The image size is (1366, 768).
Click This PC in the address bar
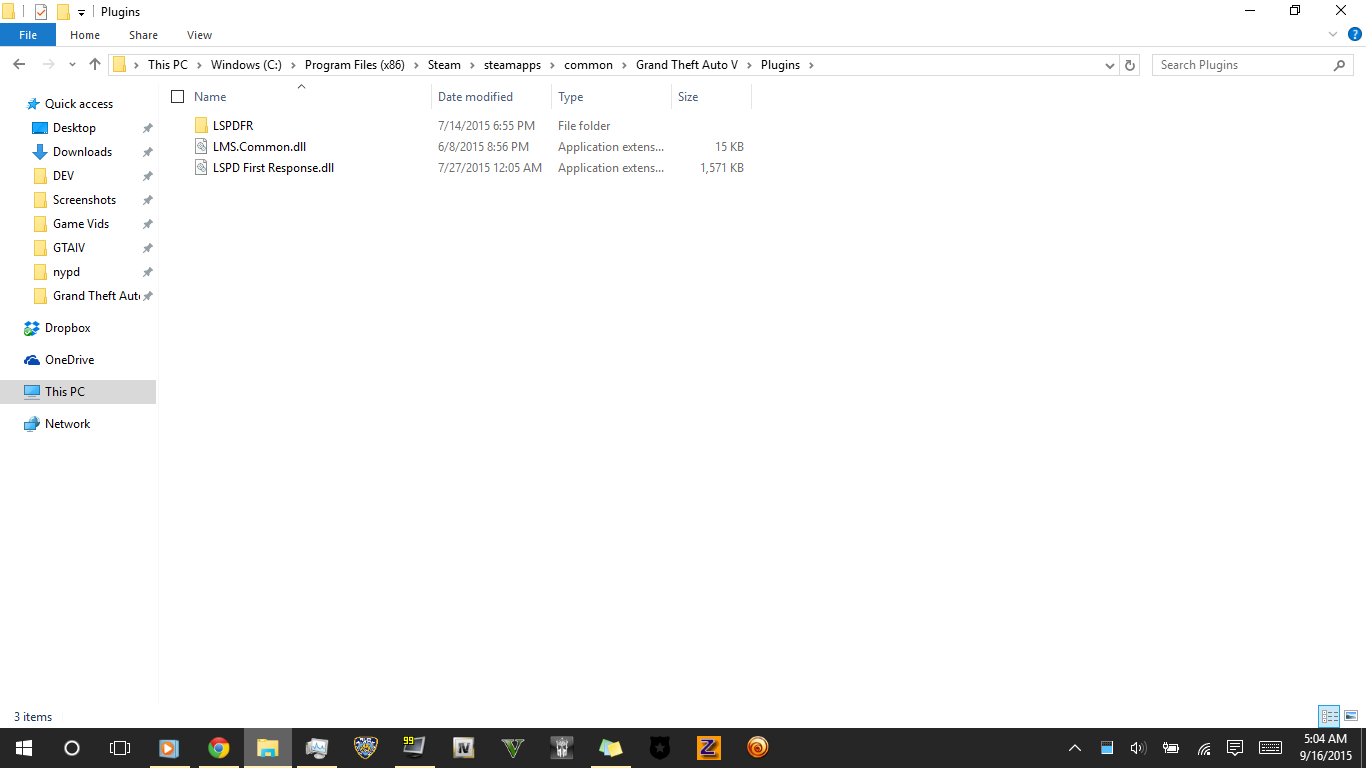pos(167,65)
